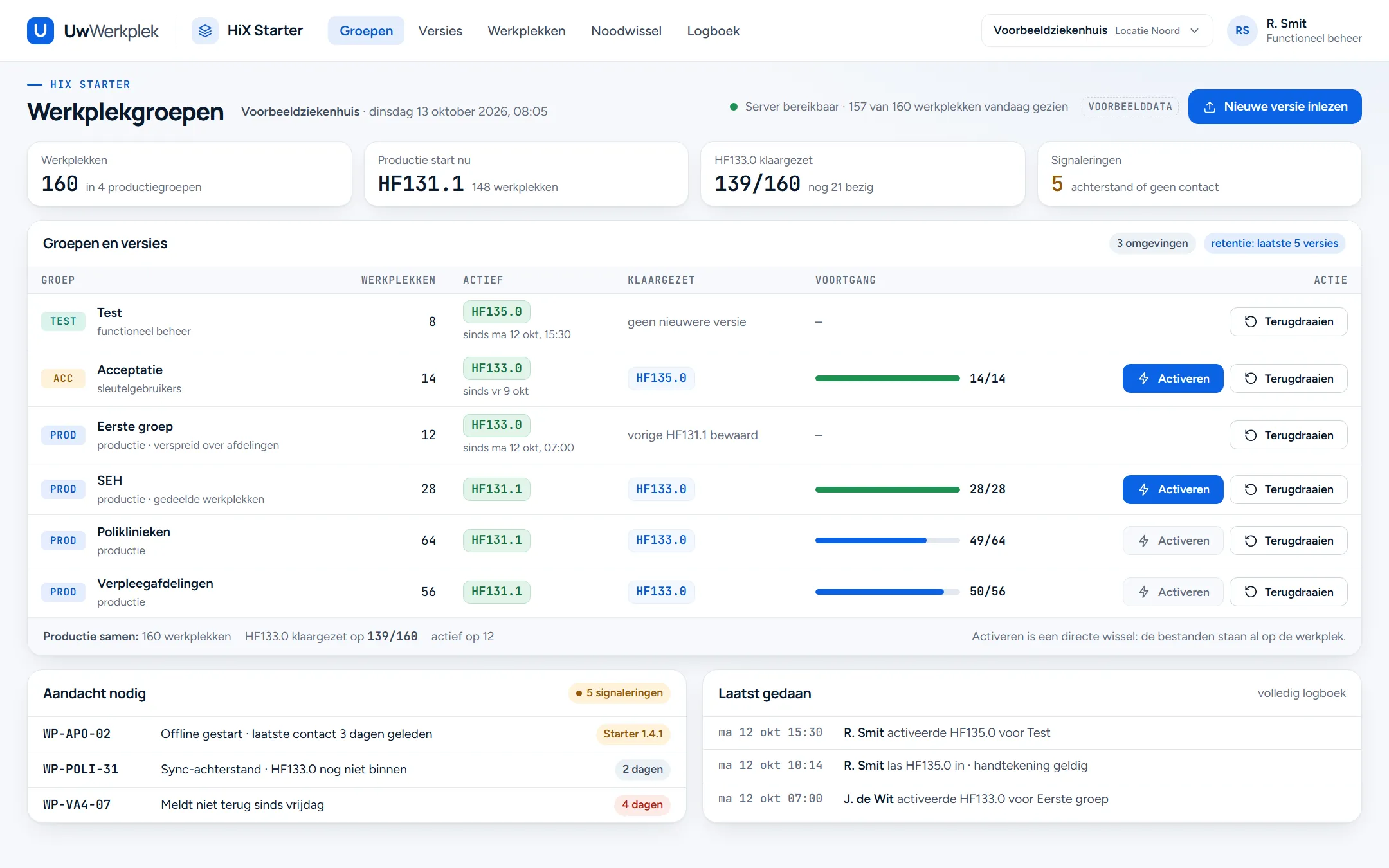This screenshot has width=1389, height=868.
Task: Click the upload icon on Nieuwe versie inlezen
Action: point(1209,107)
